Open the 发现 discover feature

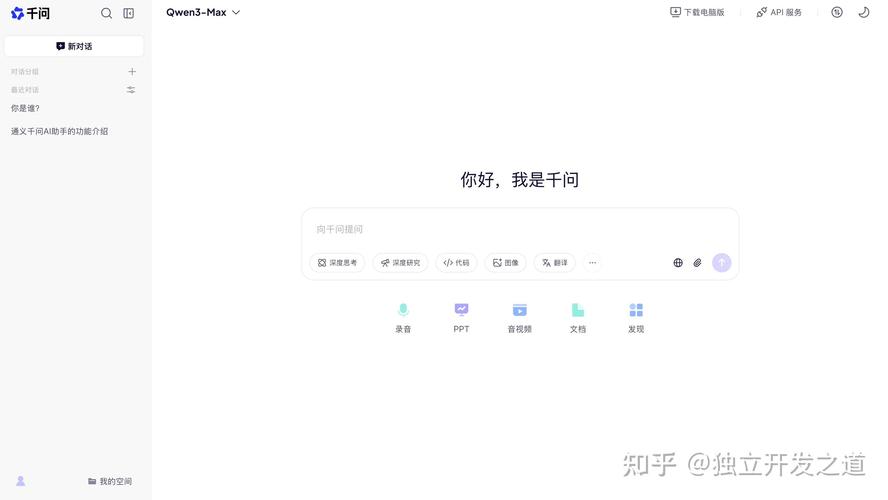(636, 318)
